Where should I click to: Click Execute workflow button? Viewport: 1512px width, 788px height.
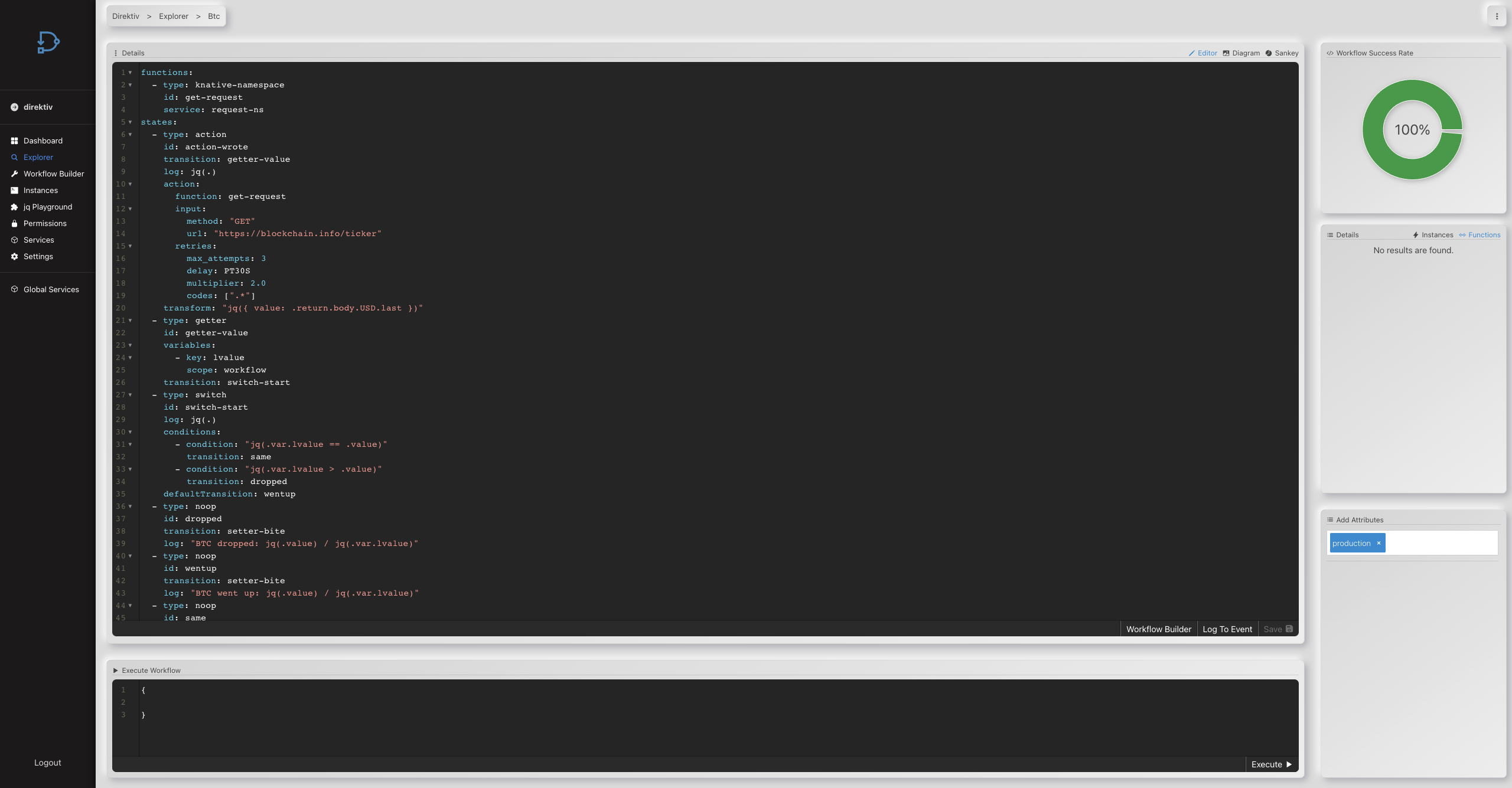click(1271, 764)
